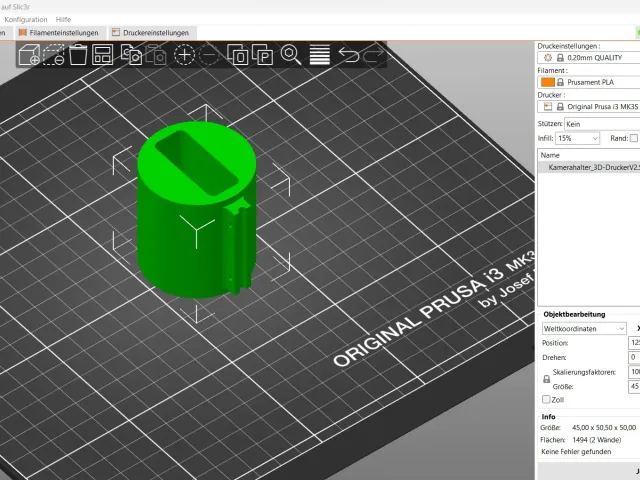
Task: Enable the Rand checkbox
Action: pos(634,138)
